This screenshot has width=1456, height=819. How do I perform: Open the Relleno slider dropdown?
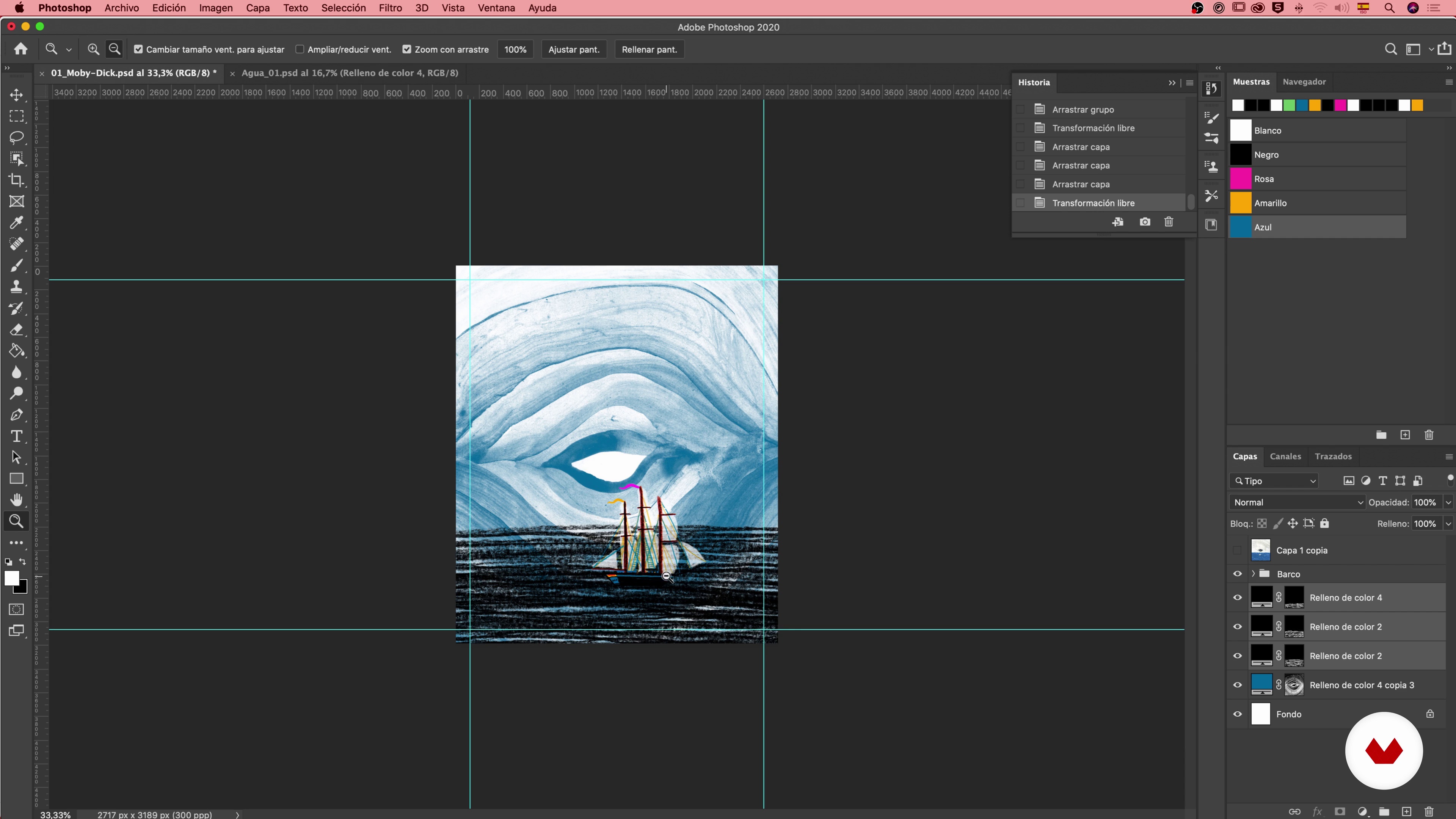[x=1448, y=523]
